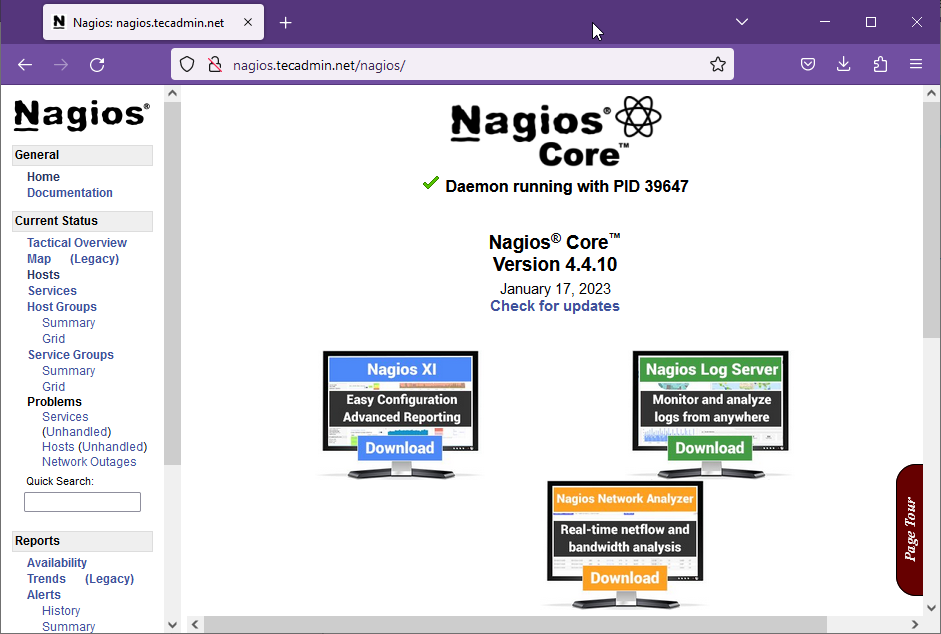Open the Alerts report
The image size is (941, 634).
click(44, 594)
